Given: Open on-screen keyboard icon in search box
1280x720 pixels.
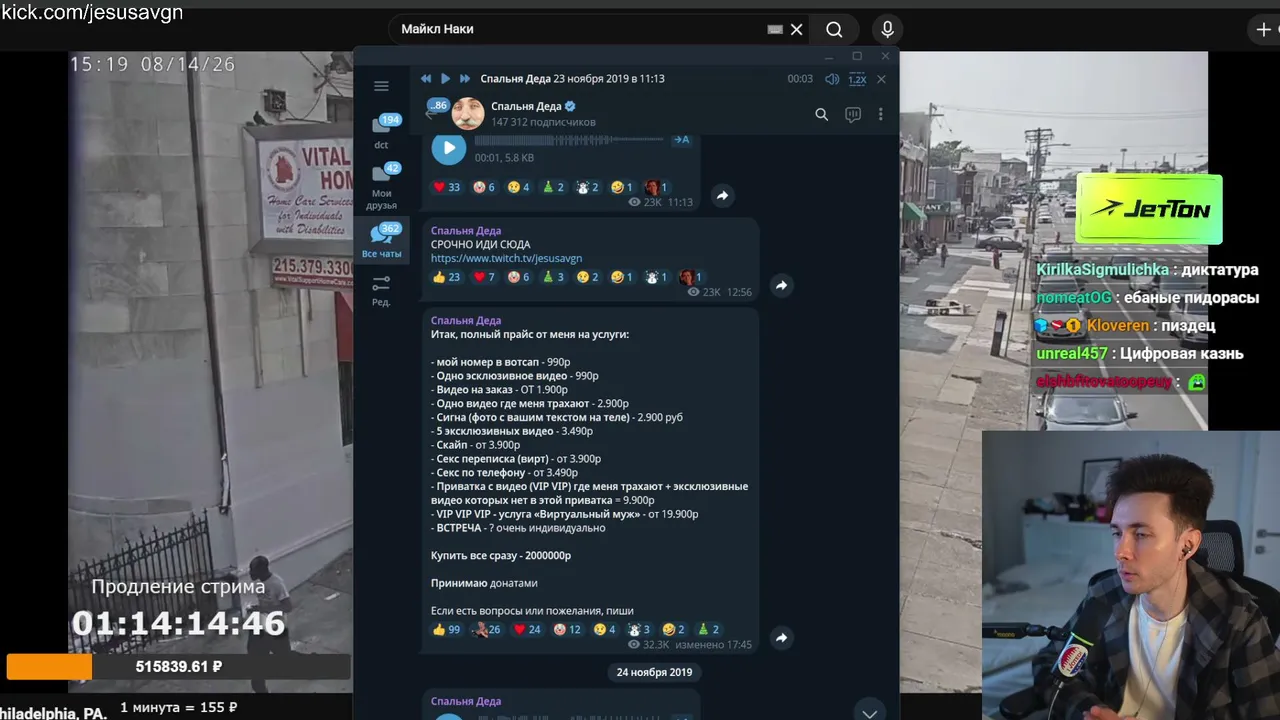Looking at the screenshot, I should [775, 29].
